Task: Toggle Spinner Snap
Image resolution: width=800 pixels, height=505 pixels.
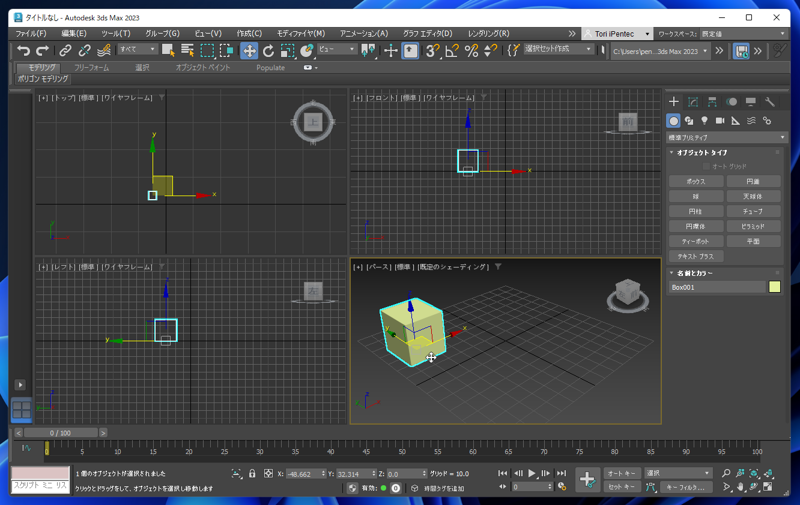Action: (x=490, y=50)
